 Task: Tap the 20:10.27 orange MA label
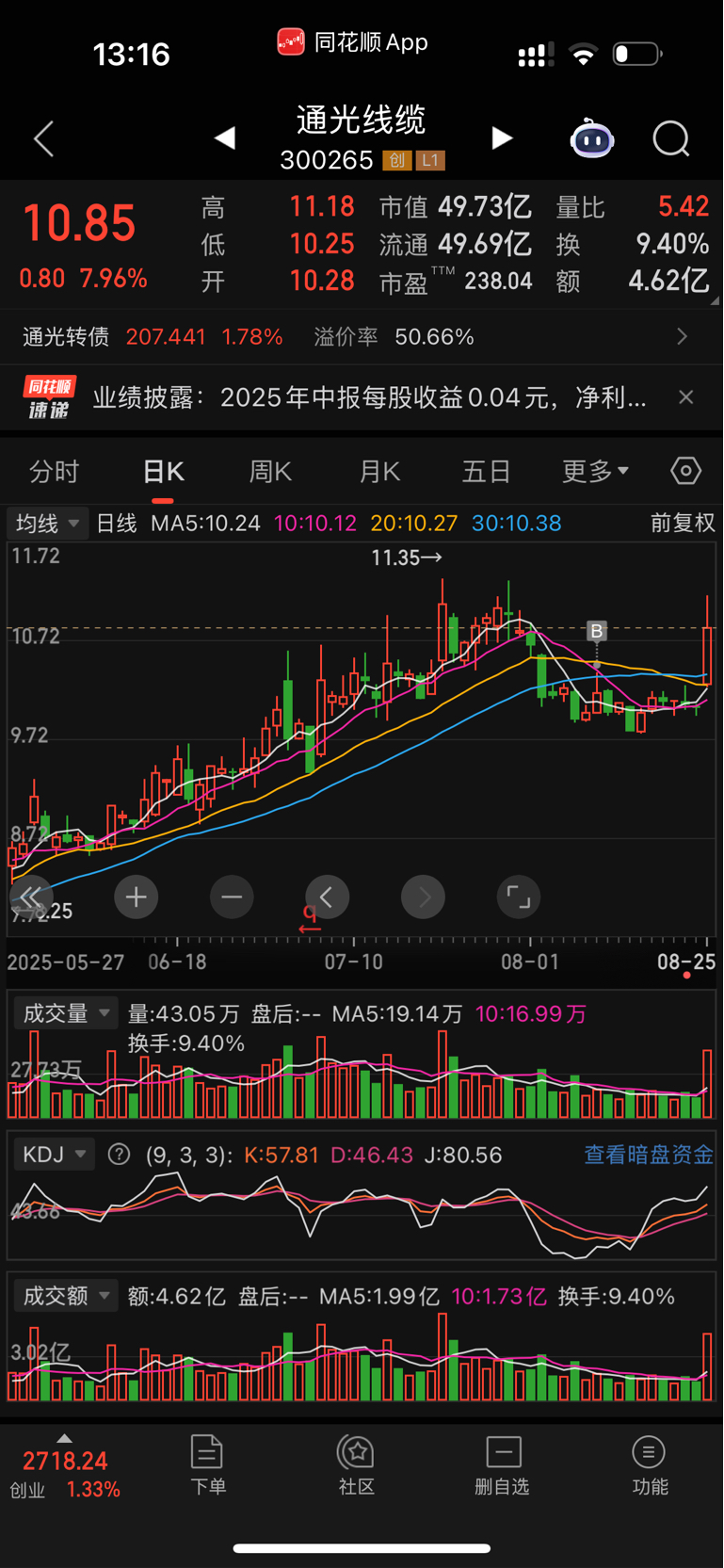413,523
